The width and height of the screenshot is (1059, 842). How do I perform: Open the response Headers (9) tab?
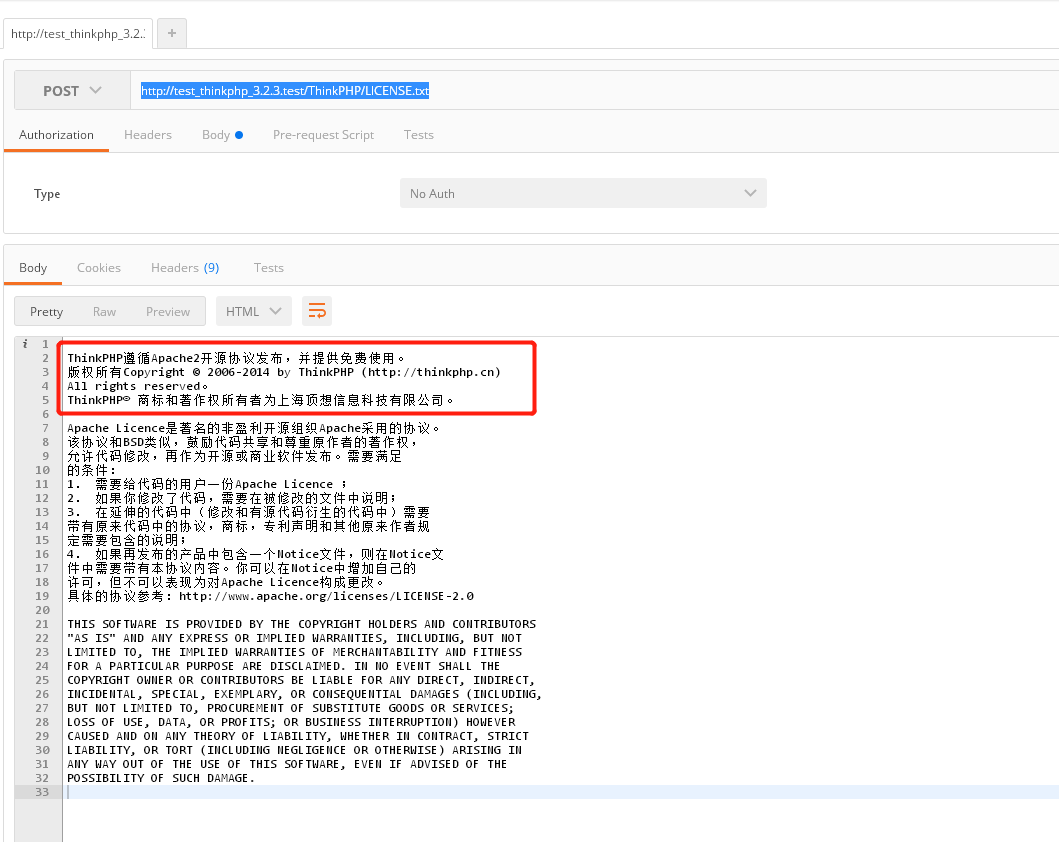185,267
